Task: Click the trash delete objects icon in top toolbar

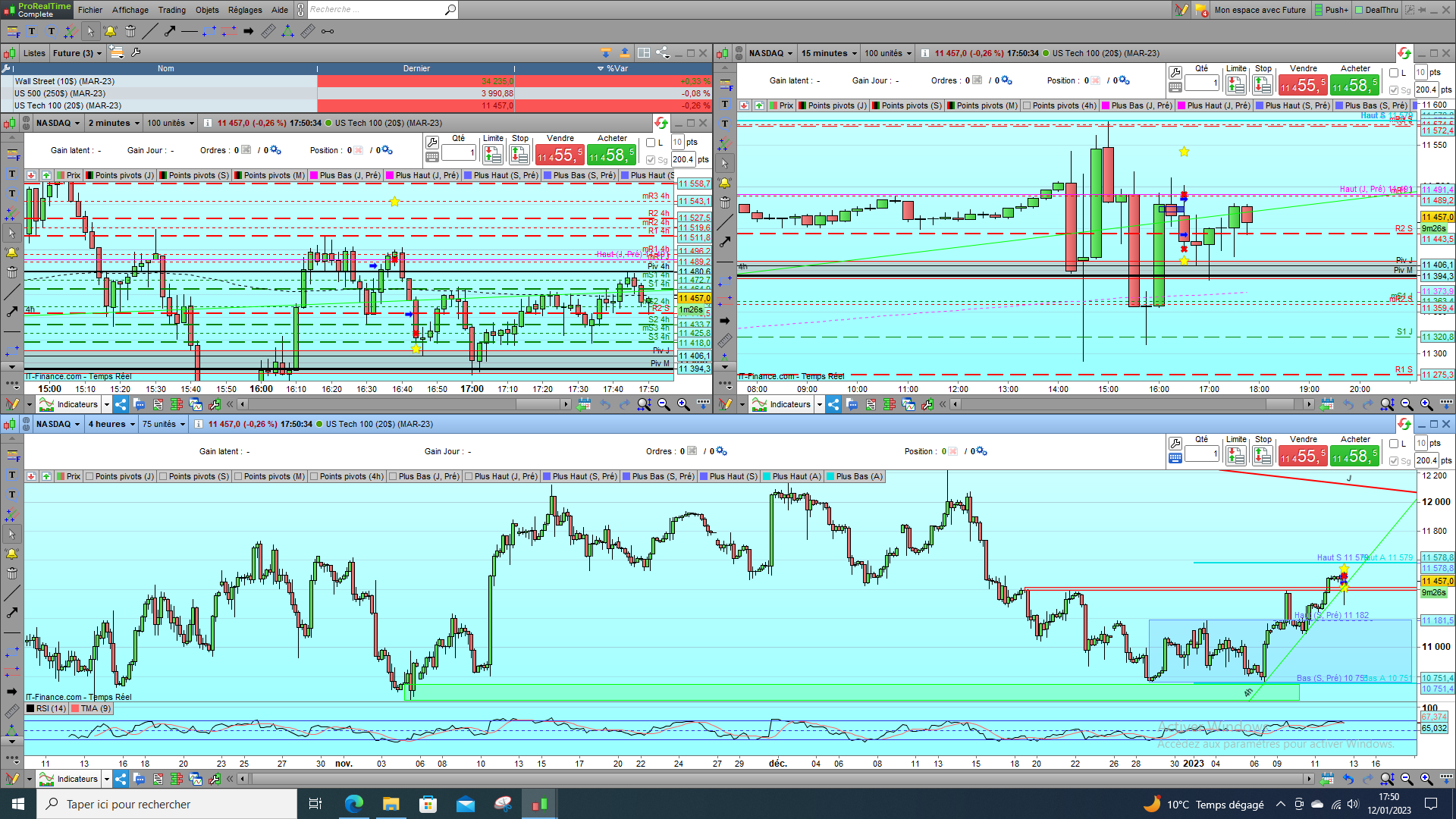Action: 130,31
